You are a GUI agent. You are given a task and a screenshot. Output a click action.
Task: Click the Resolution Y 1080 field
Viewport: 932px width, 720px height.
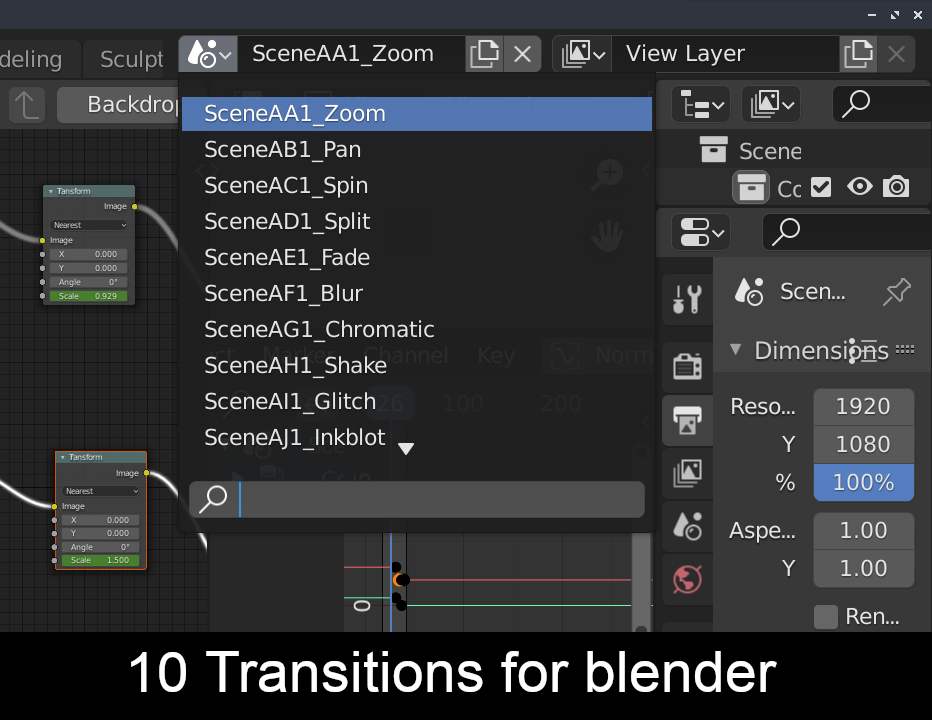[864, 445]
